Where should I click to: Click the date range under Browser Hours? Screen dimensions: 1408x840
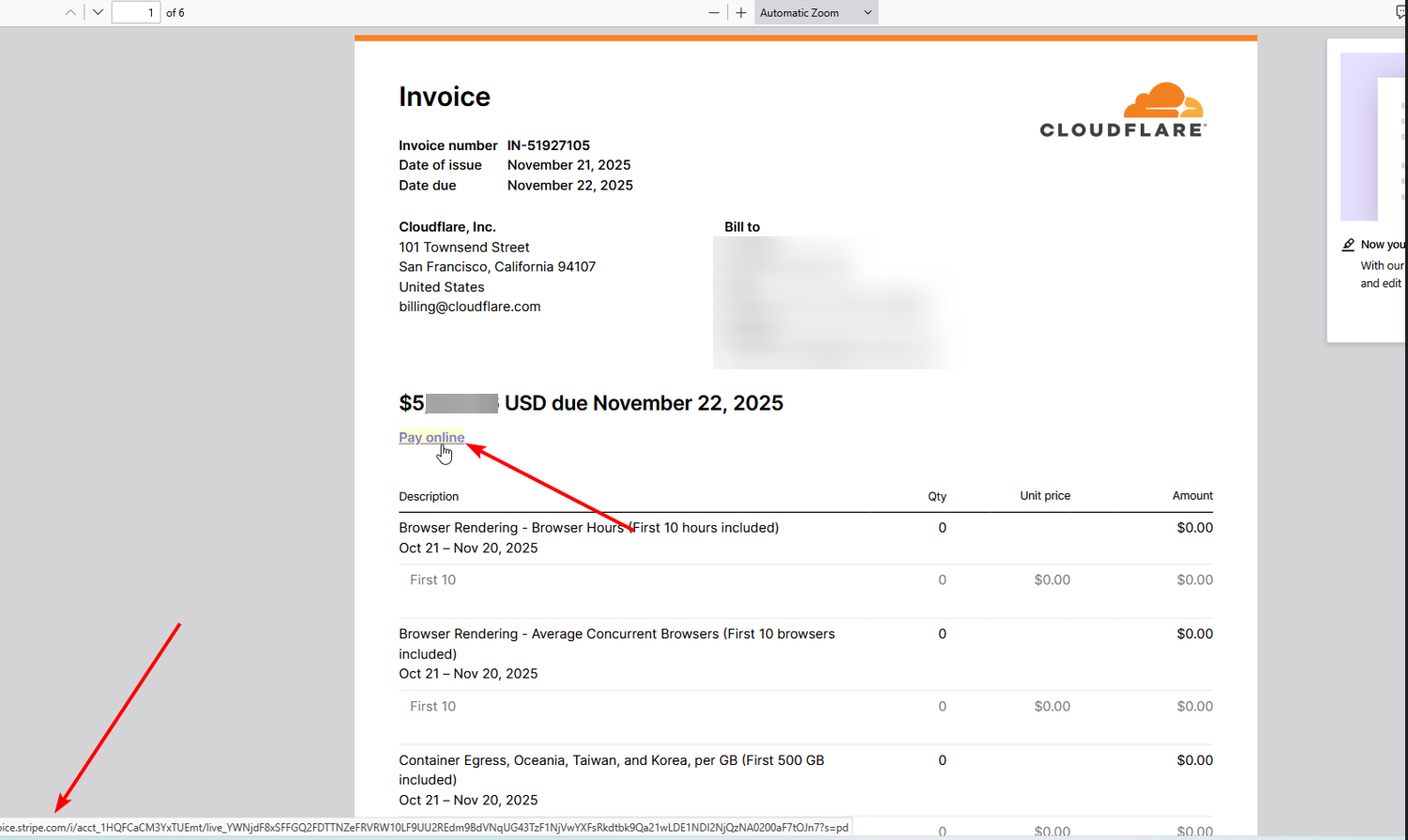468,548
